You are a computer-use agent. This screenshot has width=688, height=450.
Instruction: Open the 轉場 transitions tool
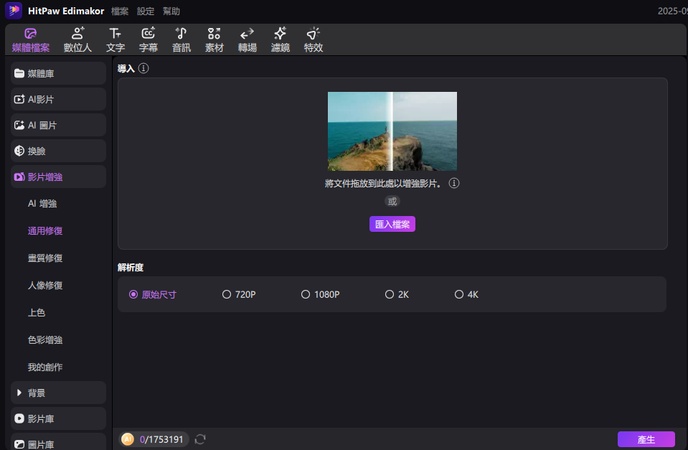click(x=247, y=39)
